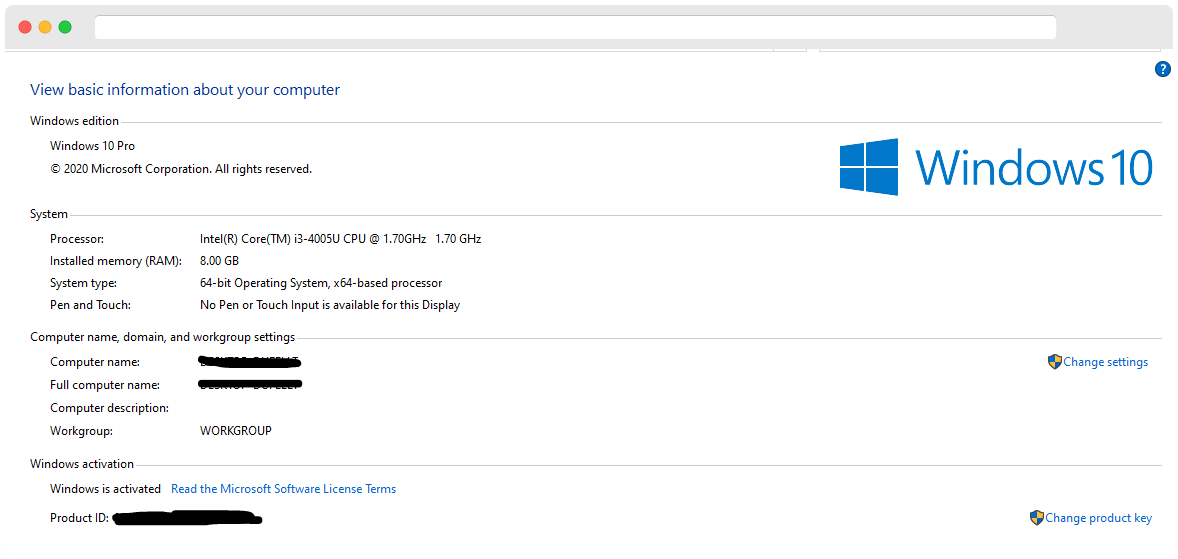Click 'Computer name, domain, and workgroup settings' header
The width and height of the screenshot is (1178, 559).
(162, 337)
